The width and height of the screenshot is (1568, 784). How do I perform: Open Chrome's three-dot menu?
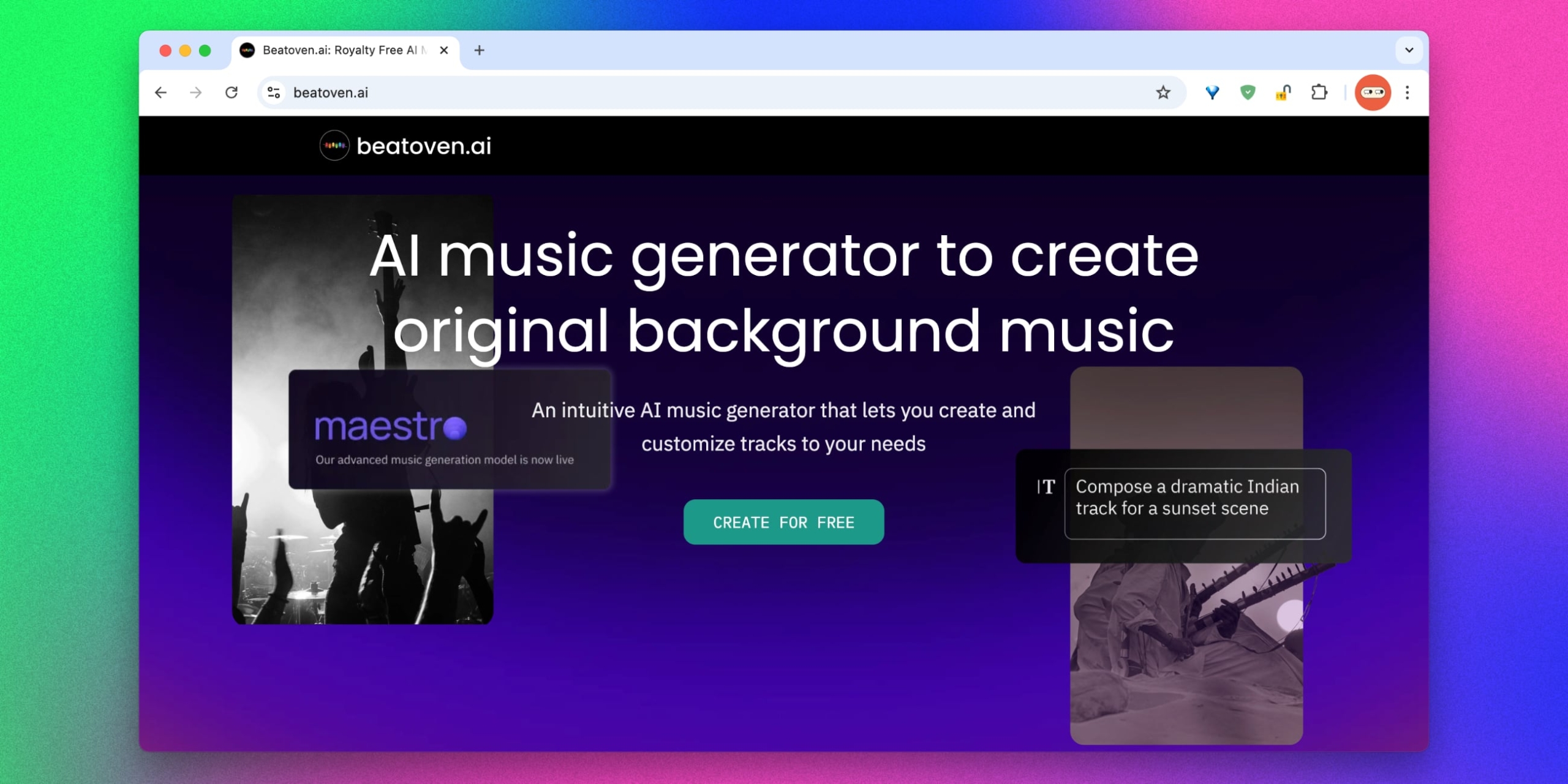1407,92
